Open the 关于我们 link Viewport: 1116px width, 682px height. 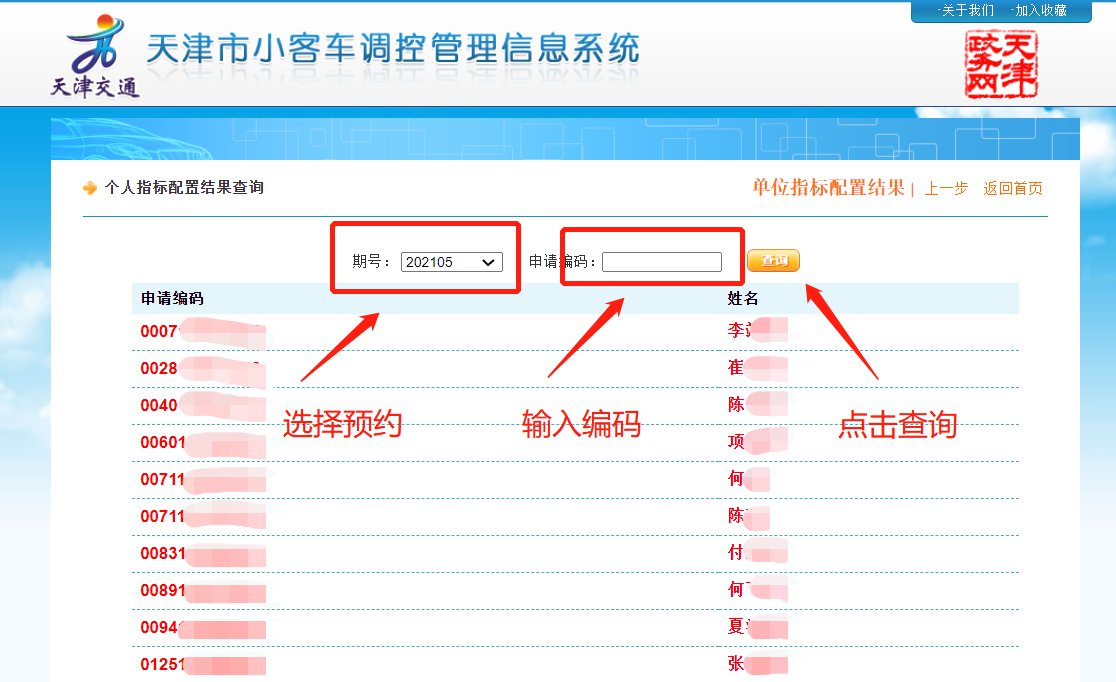967,11
